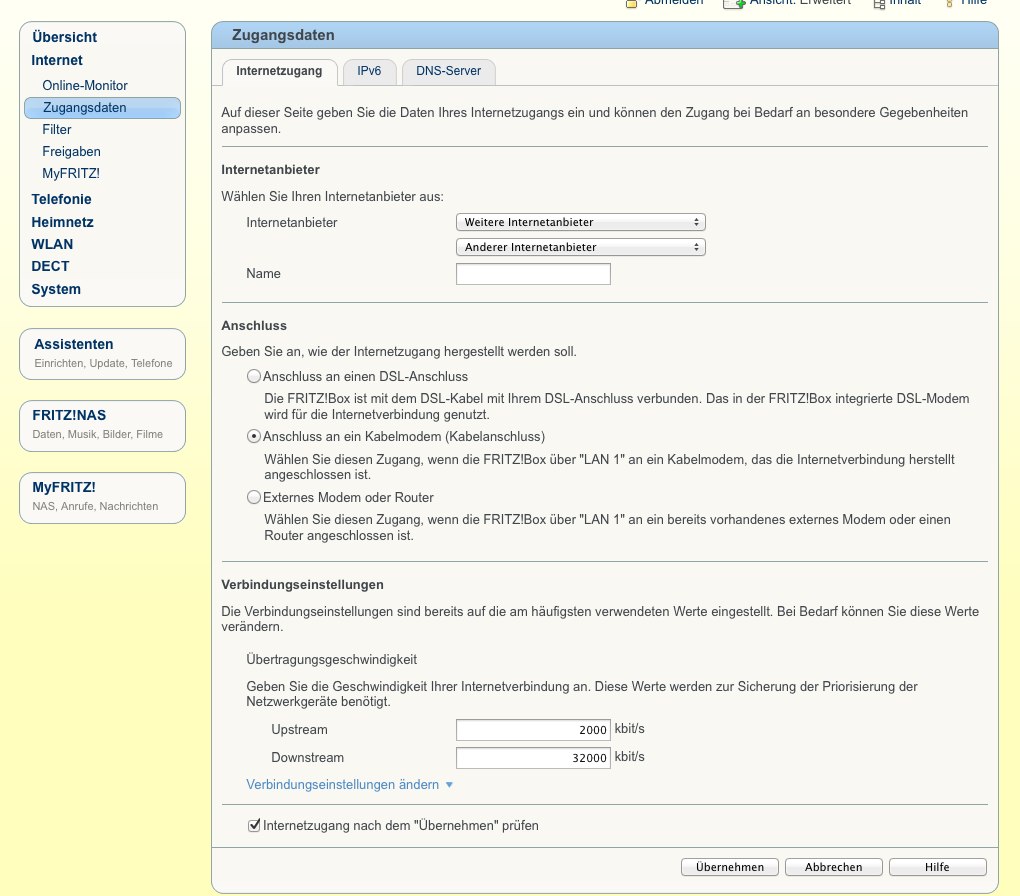
Task: Click the text 'Wählen Sie Ihren Internetanbieter aus:'
Action: point(332,197)
